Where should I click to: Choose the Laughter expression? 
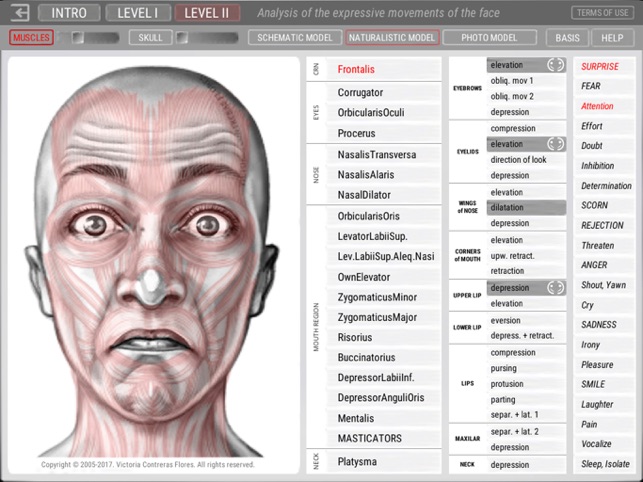[x=604, y=404]
